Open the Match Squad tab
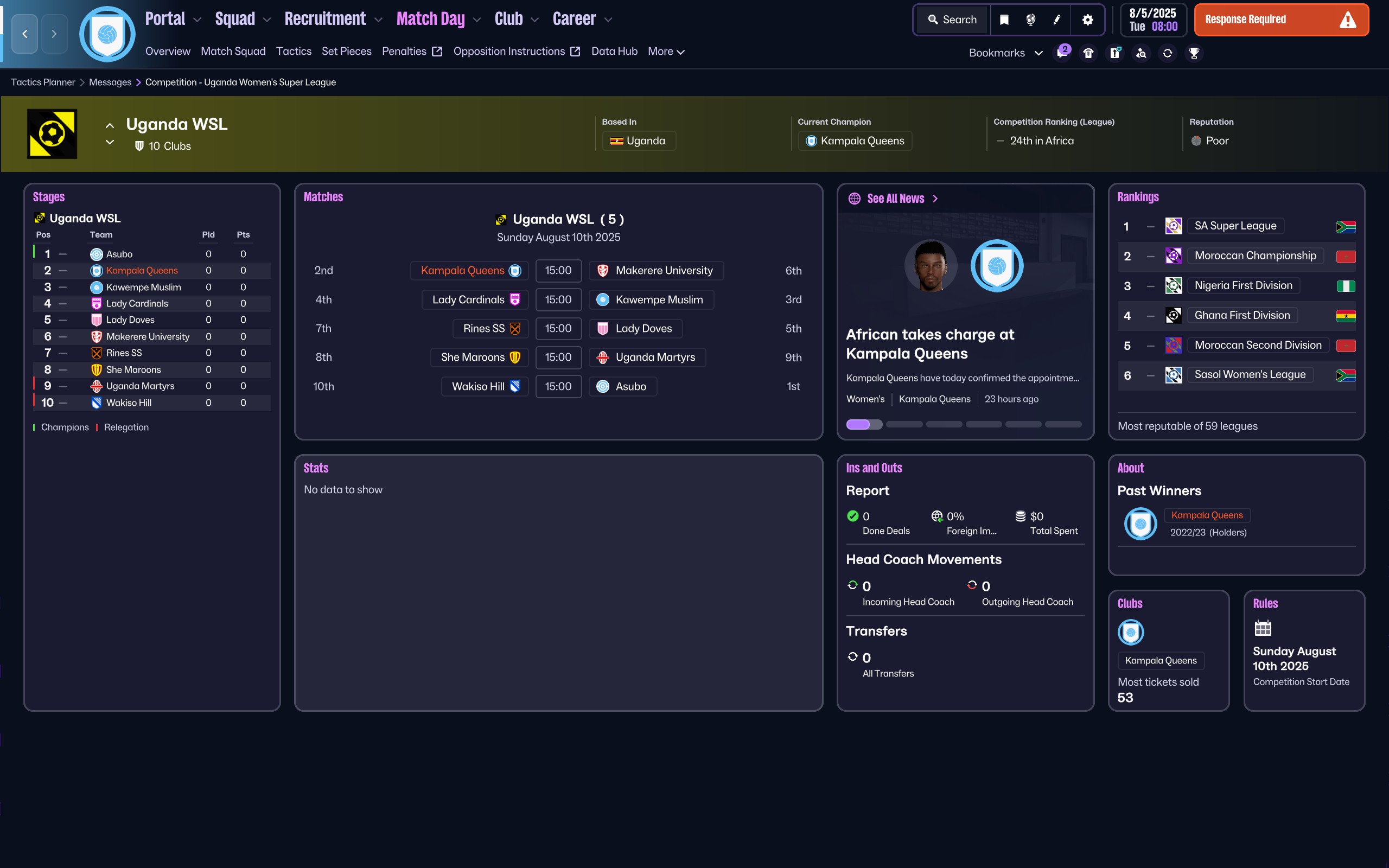The height and width of the screenshot is (868, 1389). tap(233, 52)
